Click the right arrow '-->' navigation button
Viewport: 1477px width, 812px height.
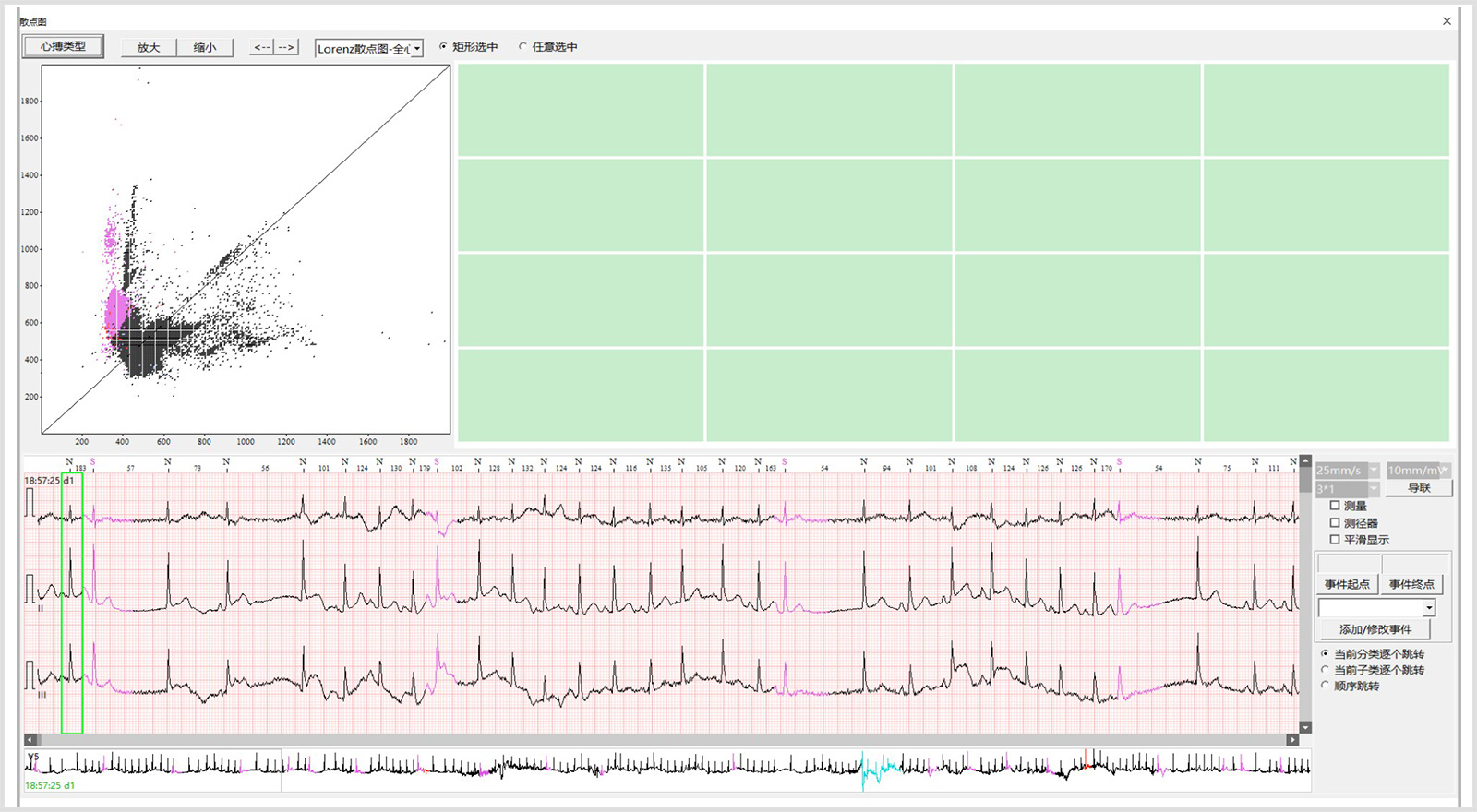tap(286, 47)
